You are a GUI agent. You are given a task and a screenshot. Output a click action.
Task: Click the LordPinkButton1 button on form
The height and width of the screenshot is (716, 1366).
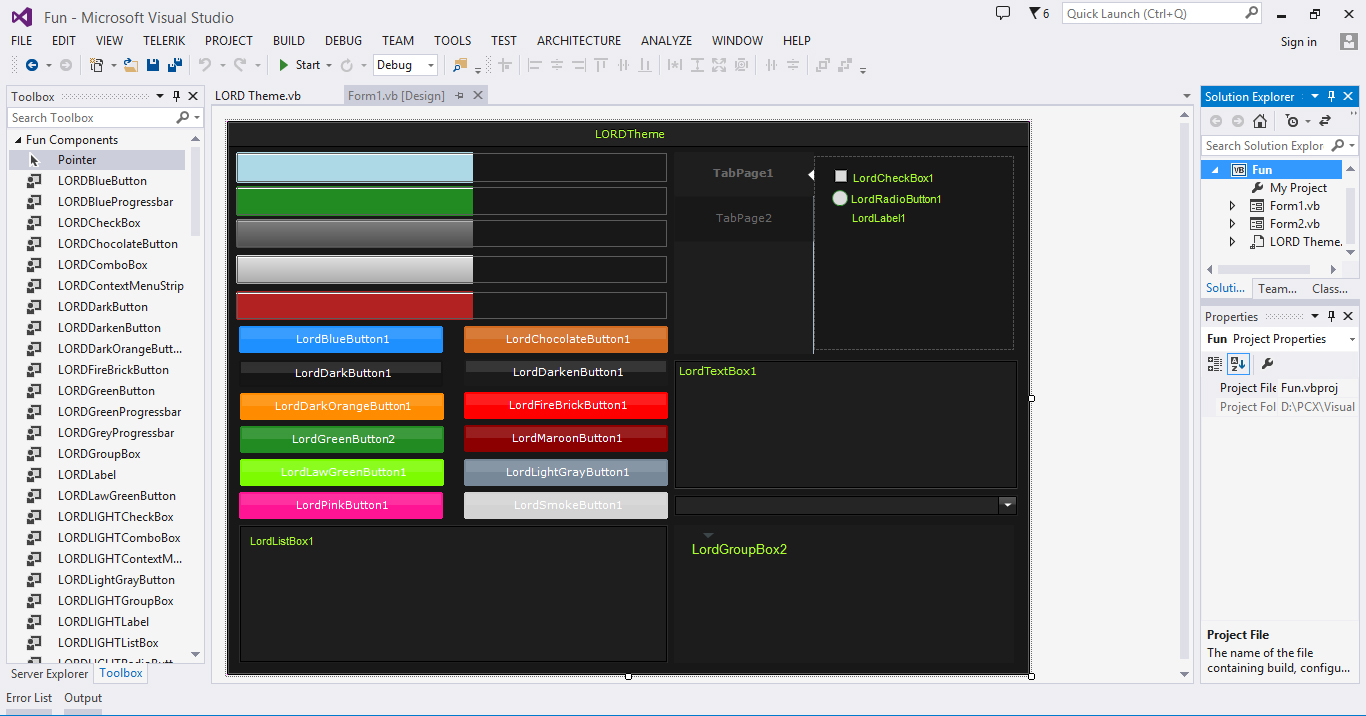pyautogui.click(x=341, y=505)
